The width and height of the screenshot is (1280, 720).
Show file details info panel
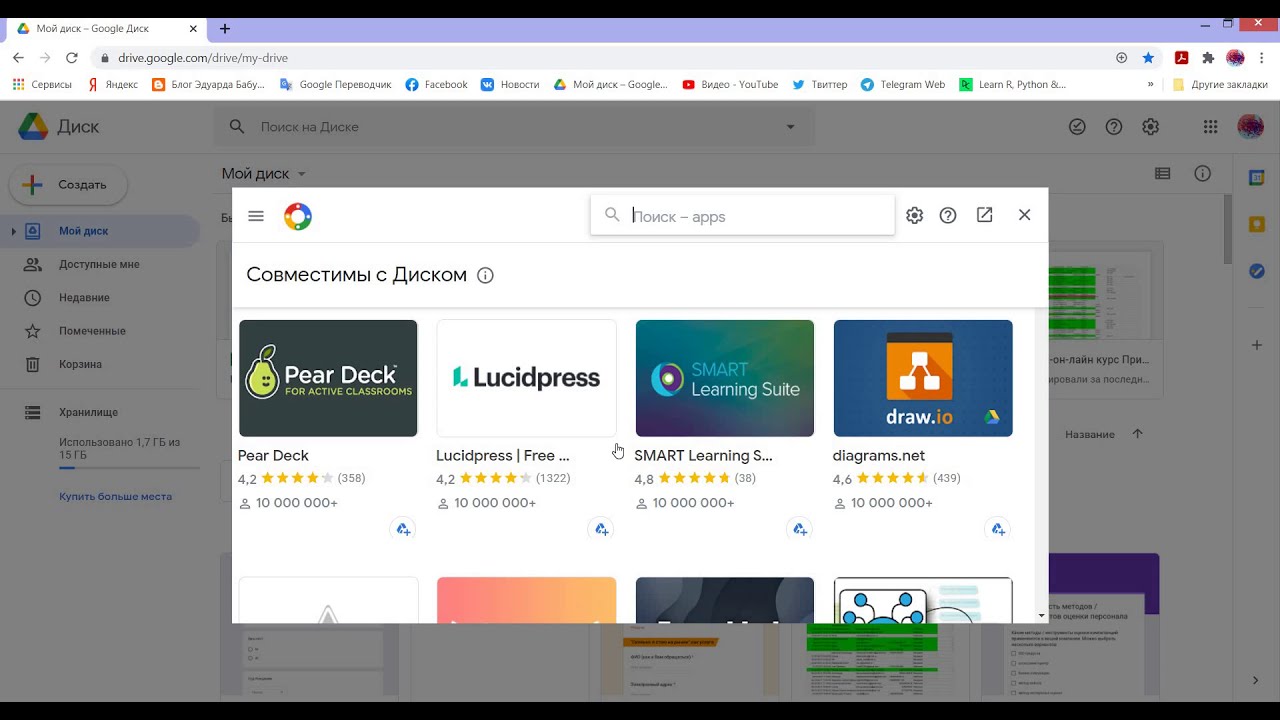click(1203, 173)
